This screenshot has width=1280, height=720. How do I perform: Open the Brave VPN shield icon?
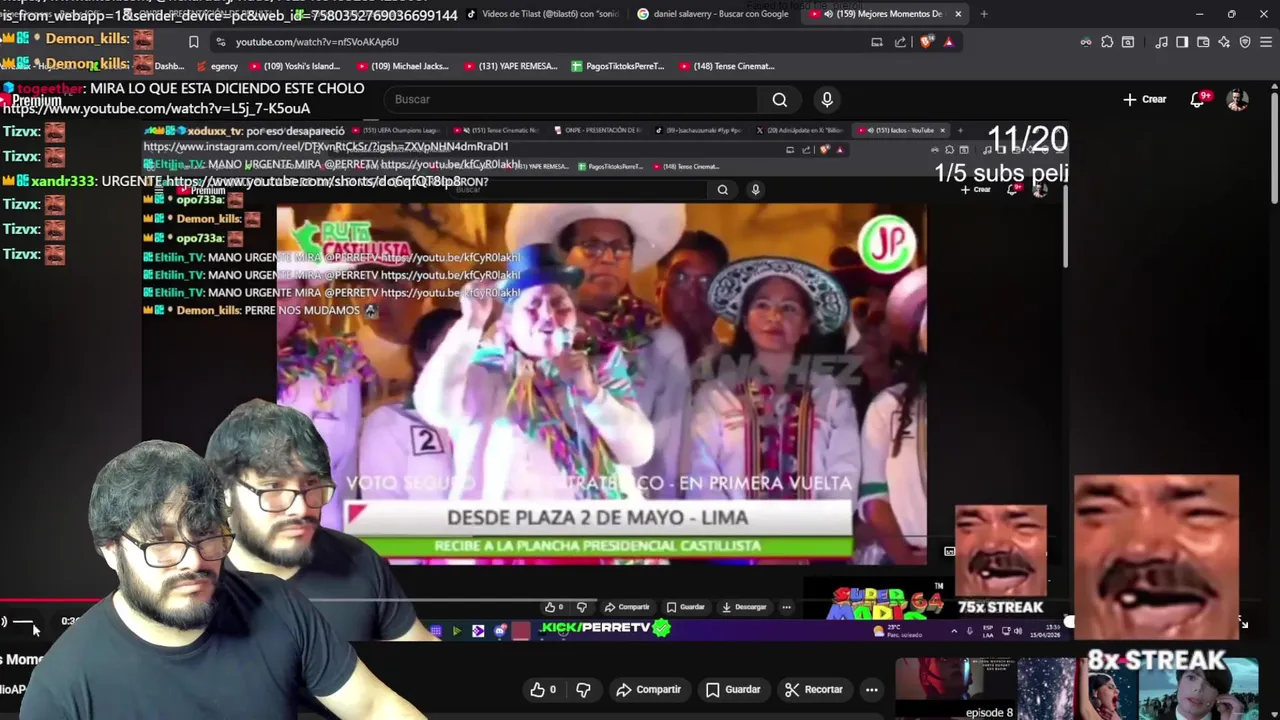(x=1245, y=42)
